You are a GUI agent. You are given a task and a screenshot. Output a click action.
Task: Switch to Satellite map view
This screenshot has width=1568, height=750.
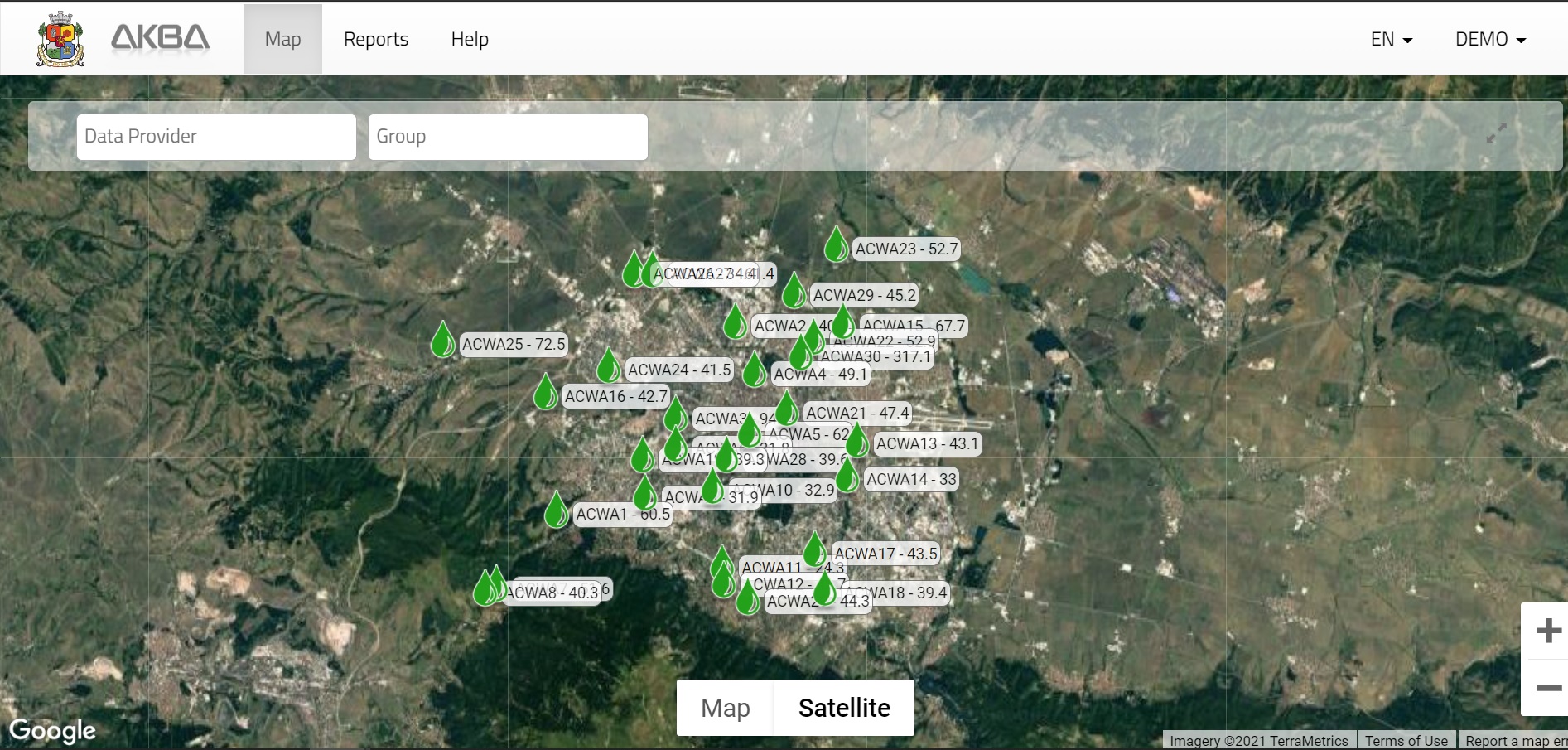click(844, 708)
